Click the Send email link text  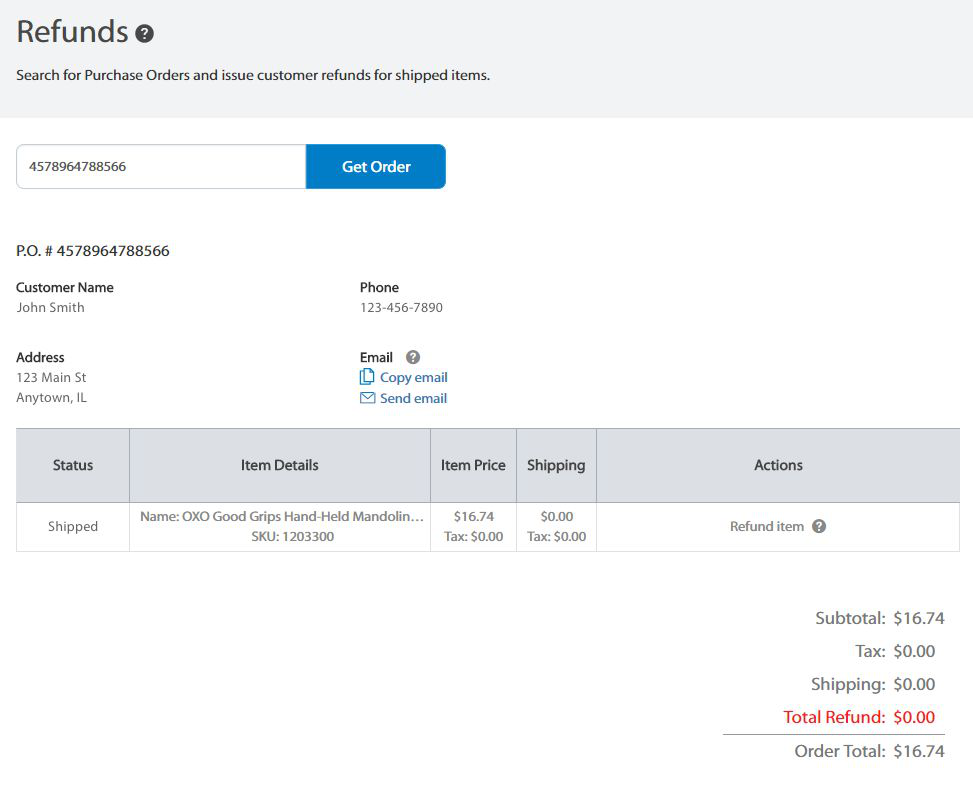(413, 398)
